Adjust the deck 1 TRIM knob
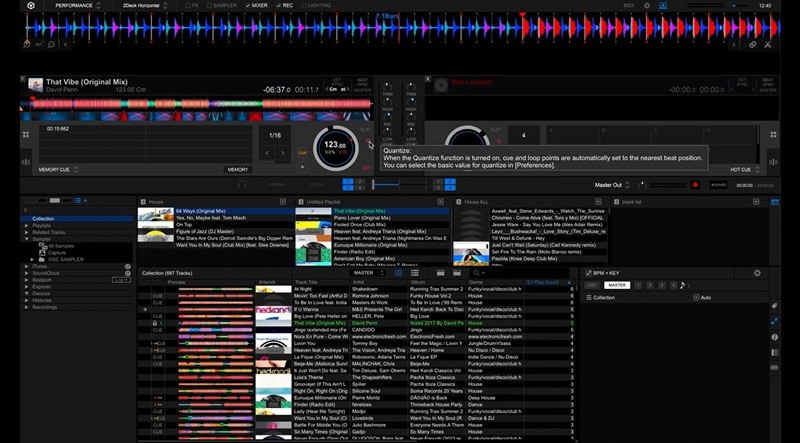 [x=387, y=87]
